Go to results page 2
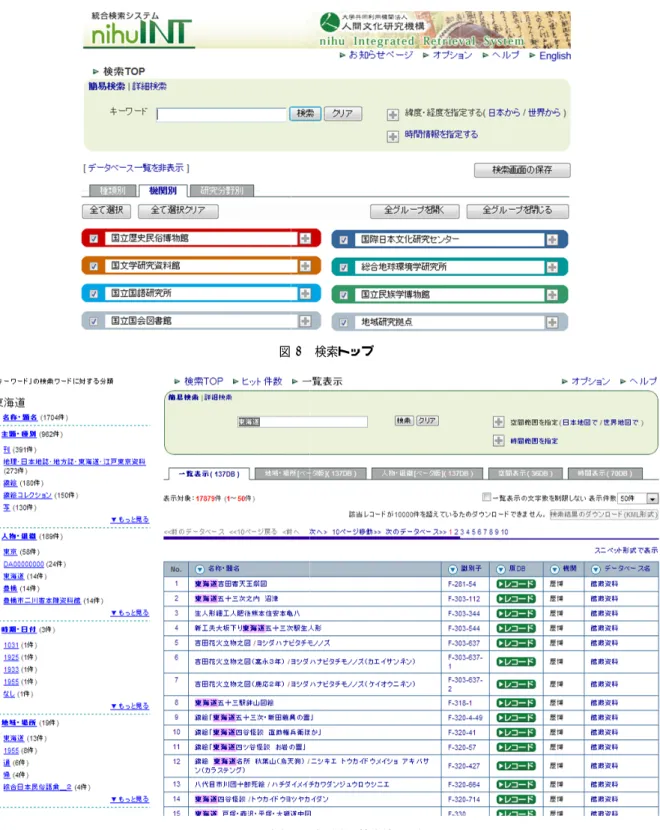The height and width of the screenshot is (830, 660). (x=457, y=532)
